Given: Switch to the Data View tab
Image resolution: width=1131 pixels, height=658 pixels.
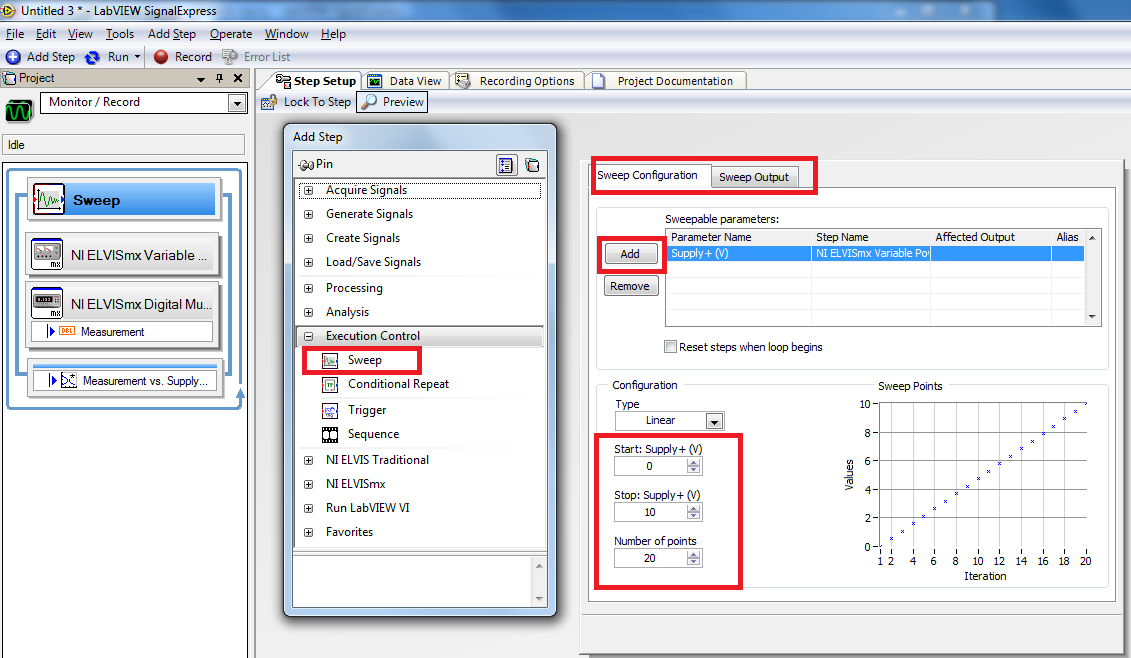Looking at the screenshot, I should pyautogui.click(x=406, y=81).
